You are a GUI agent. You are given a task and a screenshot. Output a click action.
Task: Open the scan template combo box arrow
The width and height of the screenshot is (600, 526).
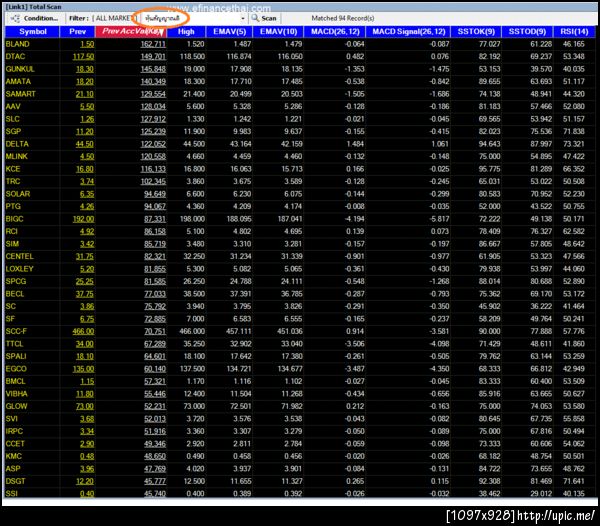pos(243,18)
